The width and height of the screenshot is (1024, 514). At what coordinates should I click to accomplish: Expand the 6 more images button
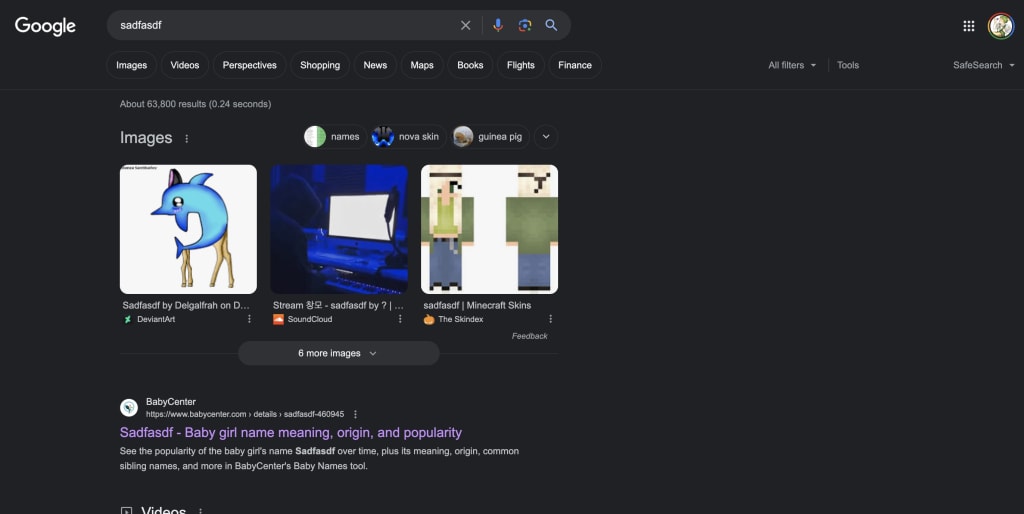pos(338,353)
